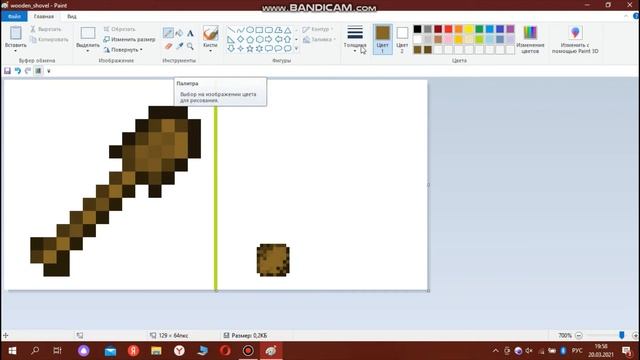Select the Text tool (A)
The height and width of the screenshot is (360, 640).
(190, 33)
